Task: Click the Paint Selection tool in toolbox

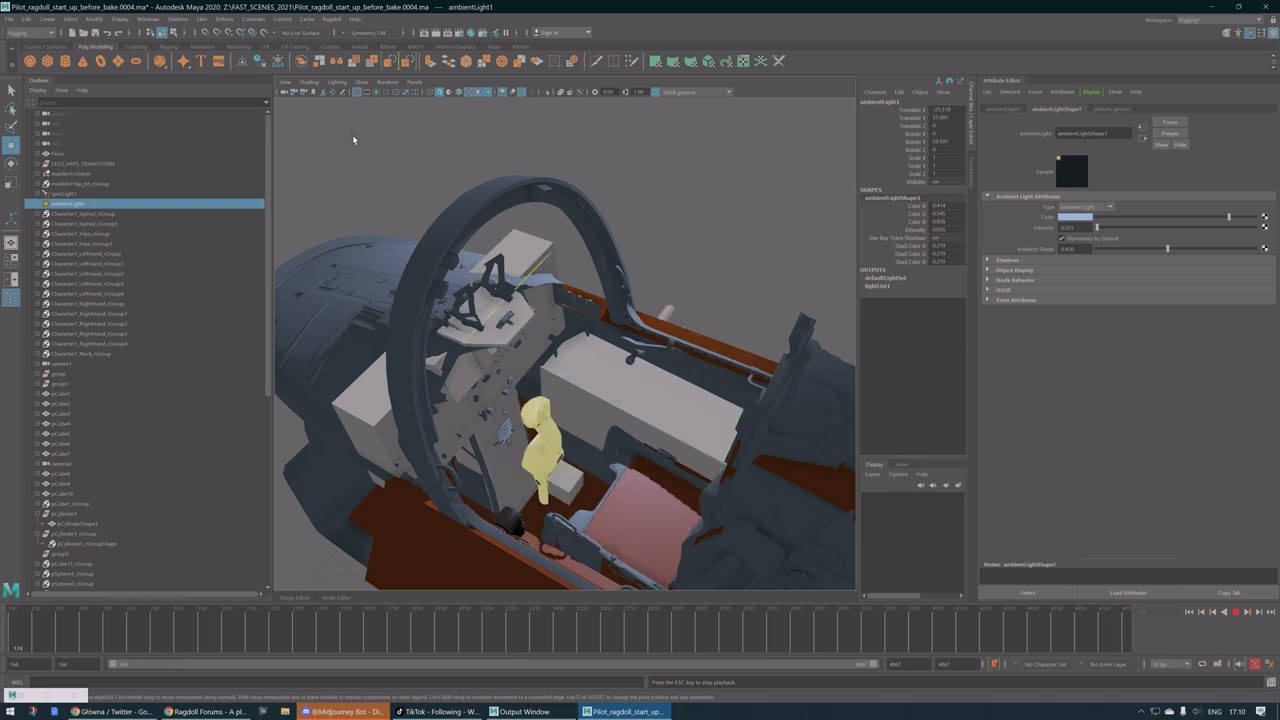Action: coord(11,127)
